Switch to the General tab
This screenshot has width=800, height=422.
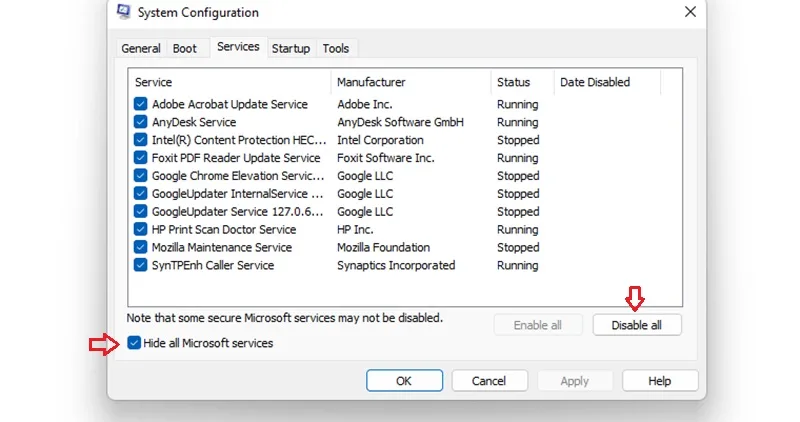point(141,48)
